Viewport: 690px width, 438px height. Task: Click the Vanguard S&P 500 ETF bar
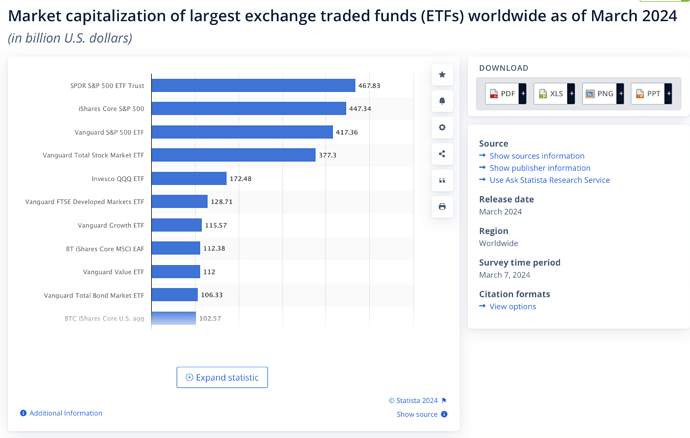click(242, 132)
